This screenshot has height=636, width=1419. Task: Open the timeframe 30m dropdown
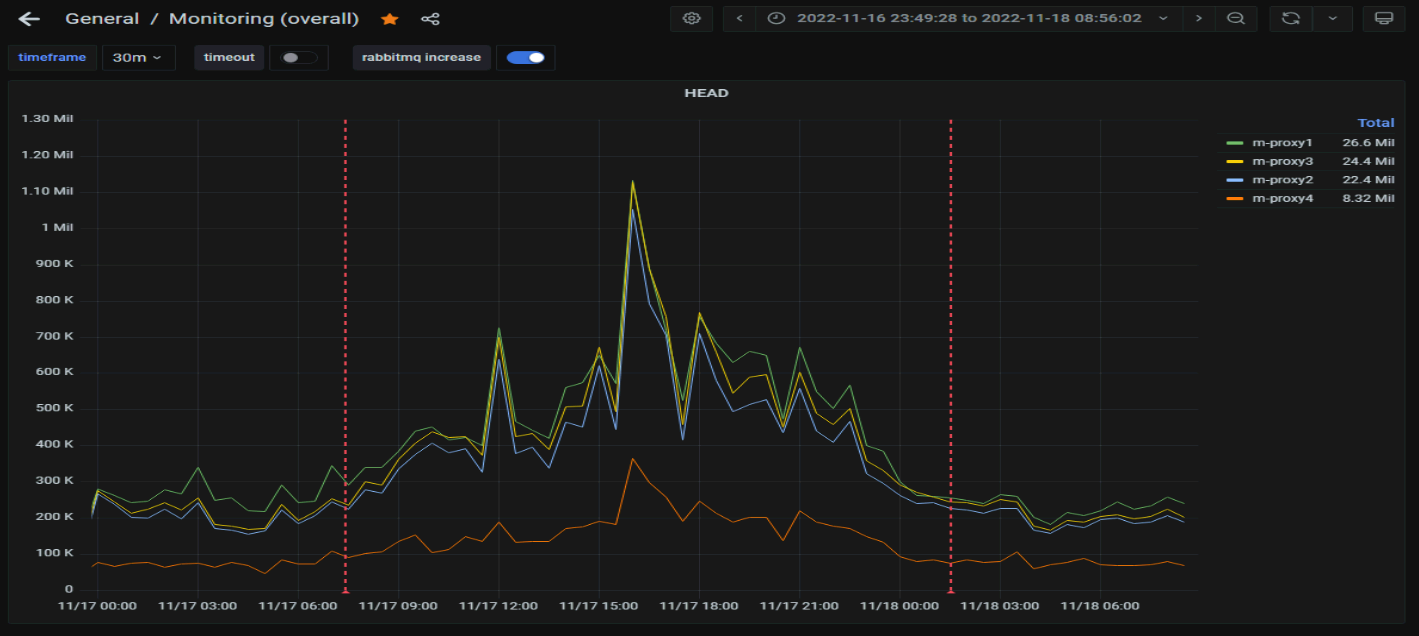click(138, 58)
